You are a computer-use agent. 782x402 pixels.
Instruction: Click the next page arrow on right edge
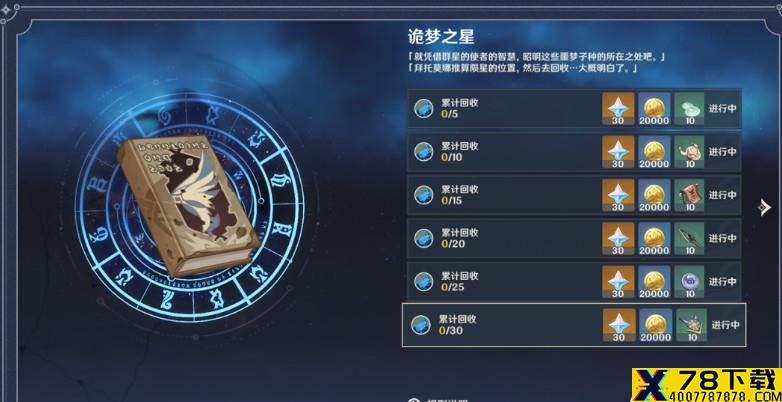764,207
